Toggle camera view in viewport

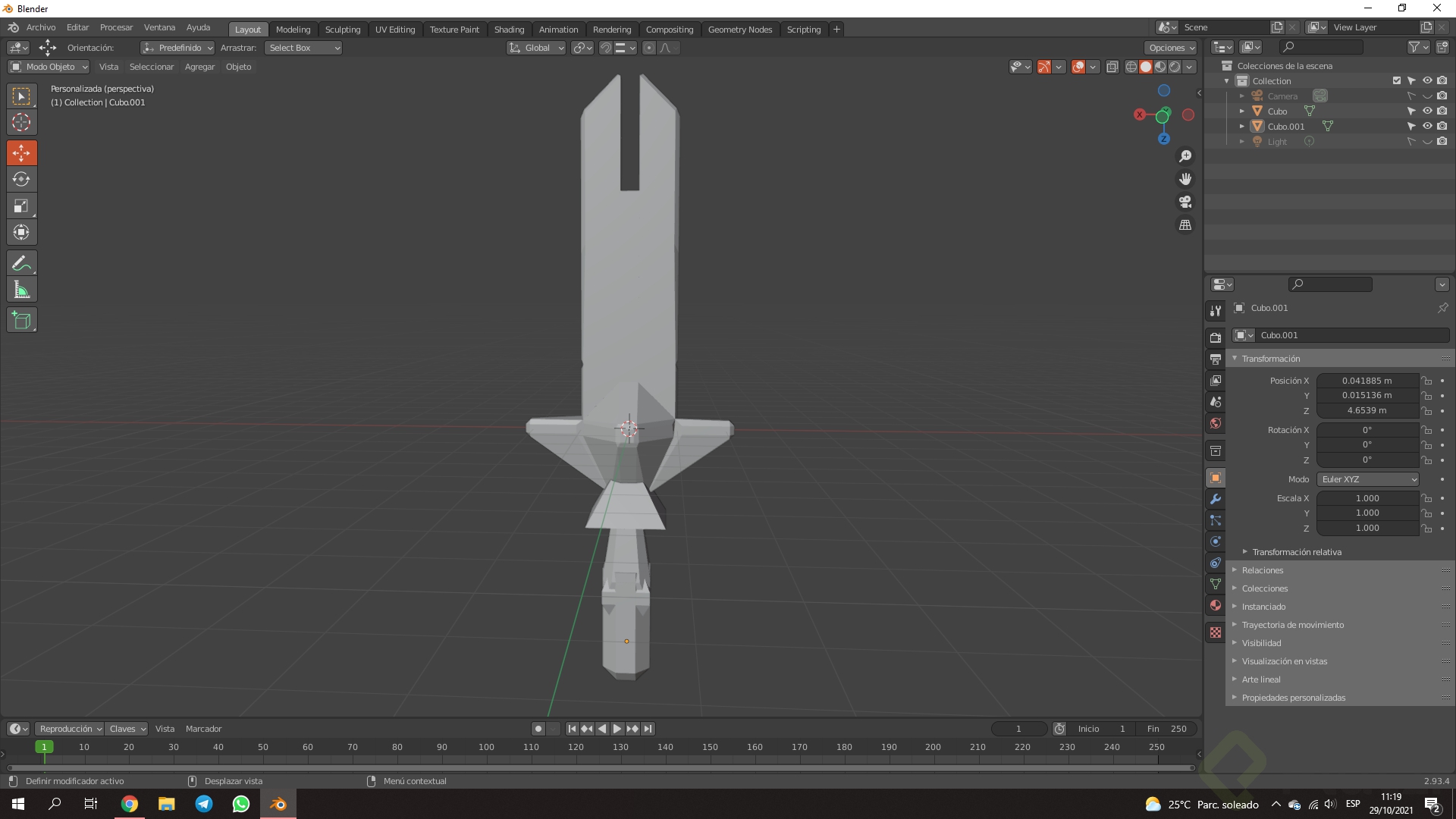click(x=1185, y=202)
